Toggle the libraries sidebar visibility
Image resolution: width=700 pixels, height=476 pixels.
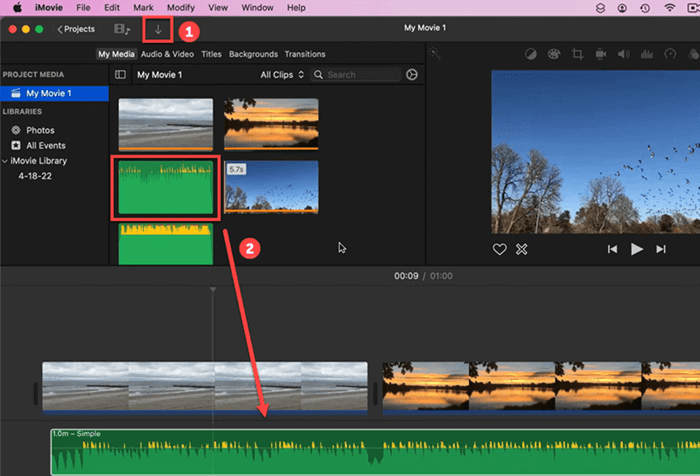(x=120, y=75)
